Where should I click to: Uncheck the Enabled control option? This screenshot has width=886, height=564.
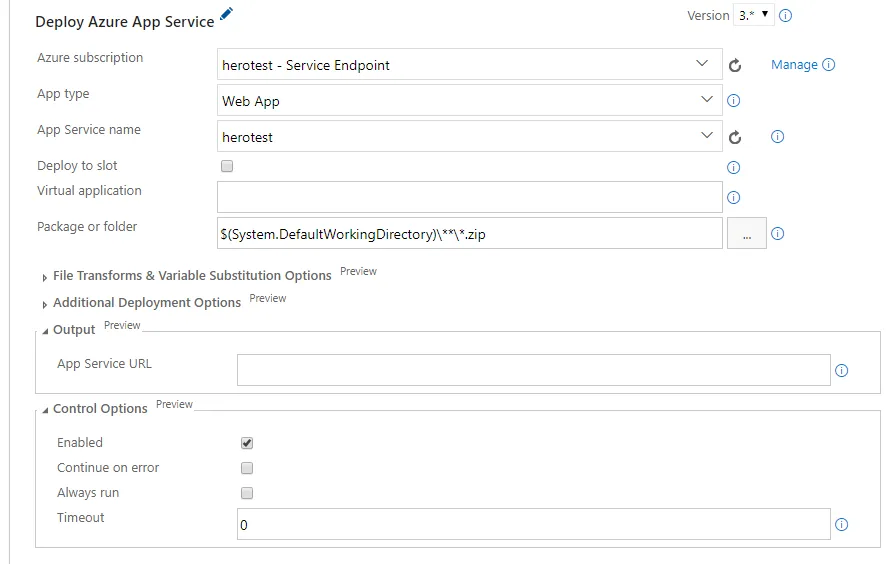point(247,443)
